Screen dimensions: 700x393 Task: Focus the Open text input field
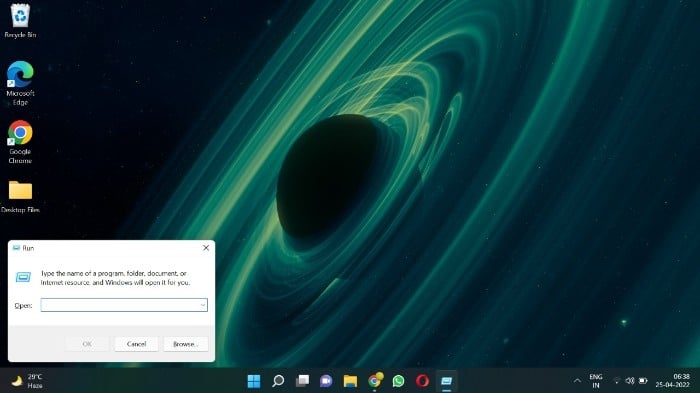(124, 305)
